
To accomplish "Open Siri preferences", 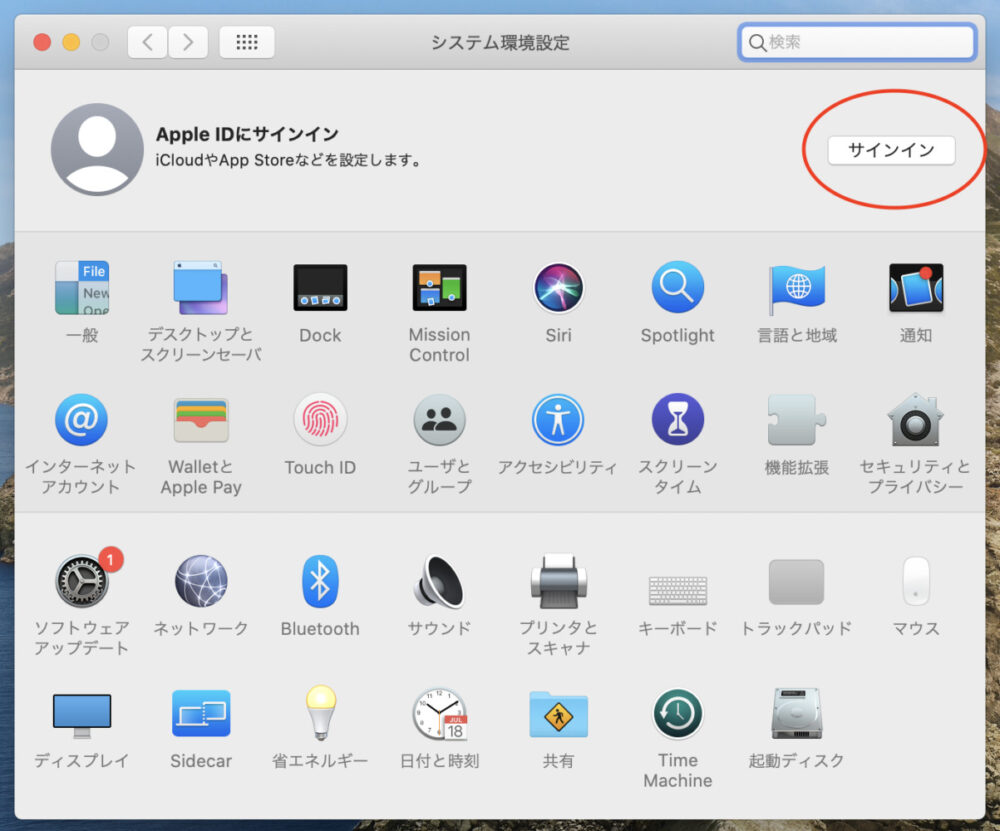I will (x=558, y=288).
